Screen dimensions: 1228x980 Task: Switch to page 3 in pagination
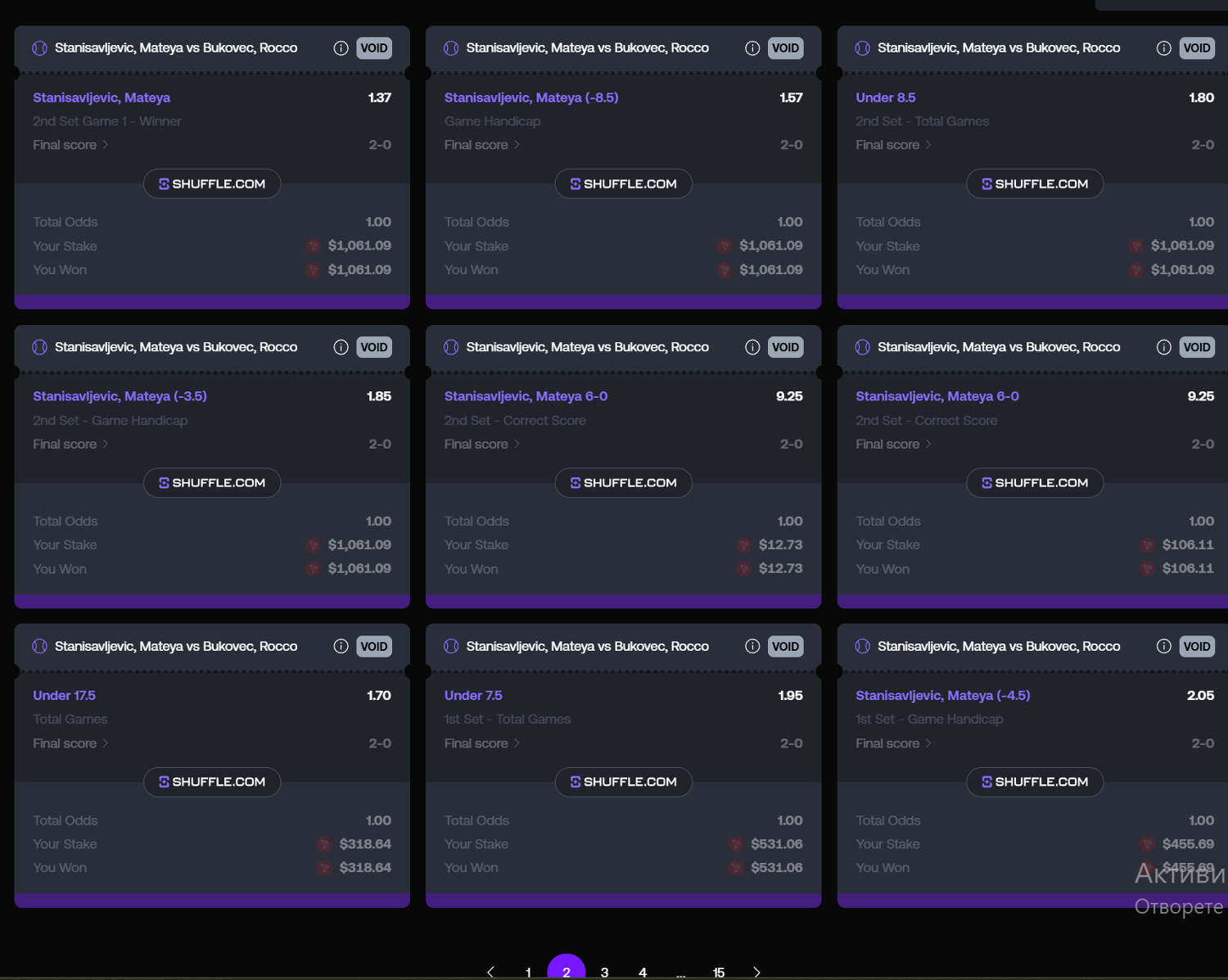pos(604,972)
